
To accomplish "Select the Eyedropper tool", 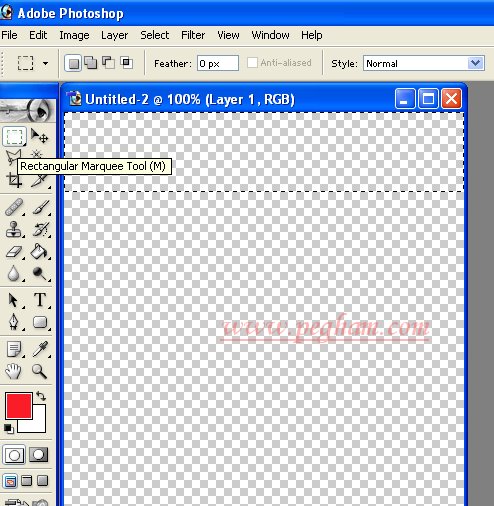I will pyautogui.click(x=40, y=349).
